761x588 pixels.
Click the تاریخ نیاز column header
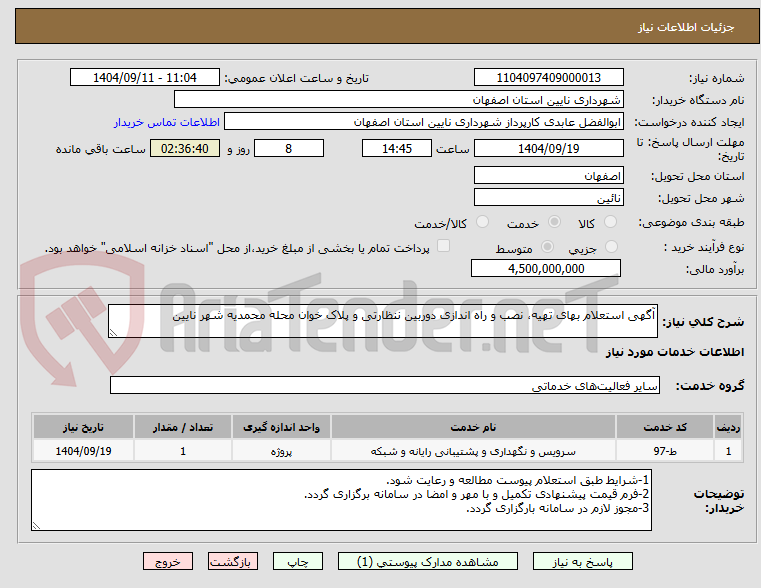click(83, 427)
